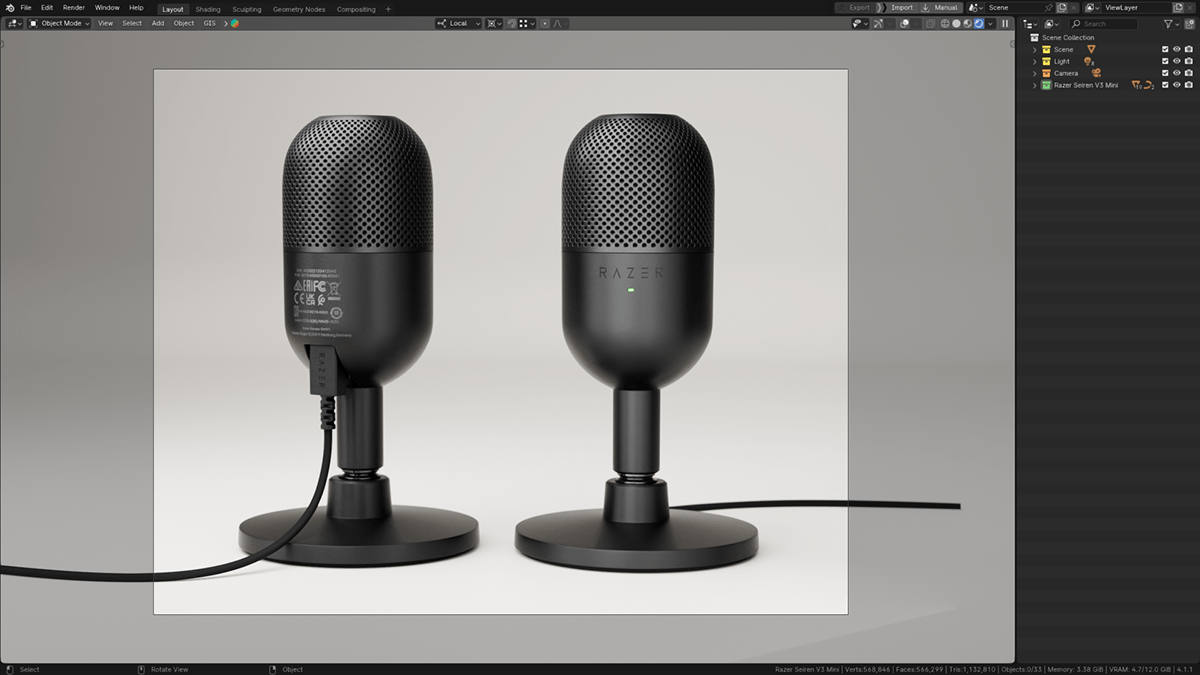Viewport: 1200px width, 675px height.
Task: Click the Blender logo icon
Action: (9, 8)
